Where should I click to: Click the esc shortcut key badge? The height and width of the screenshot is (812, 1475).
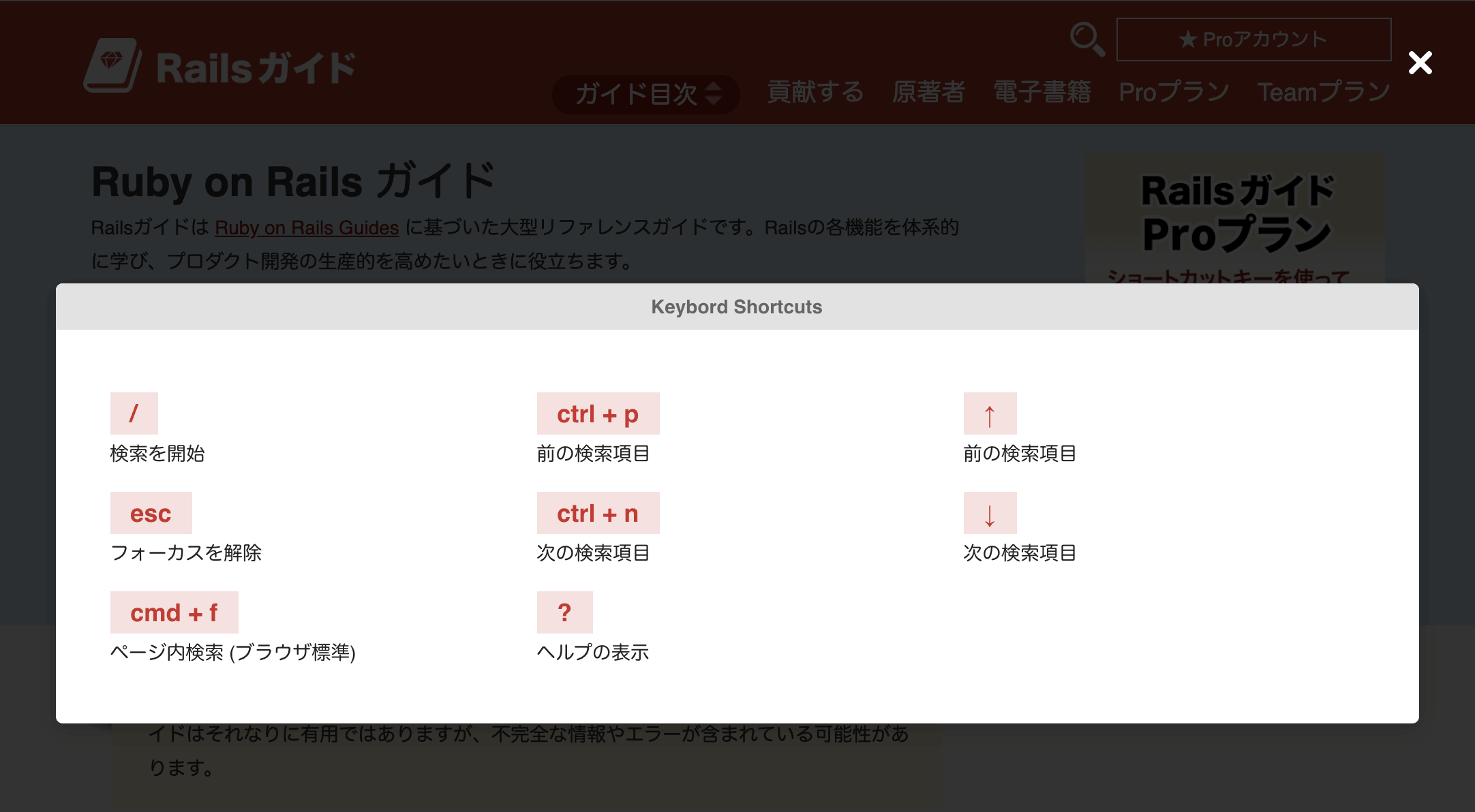tap(151, 513)
